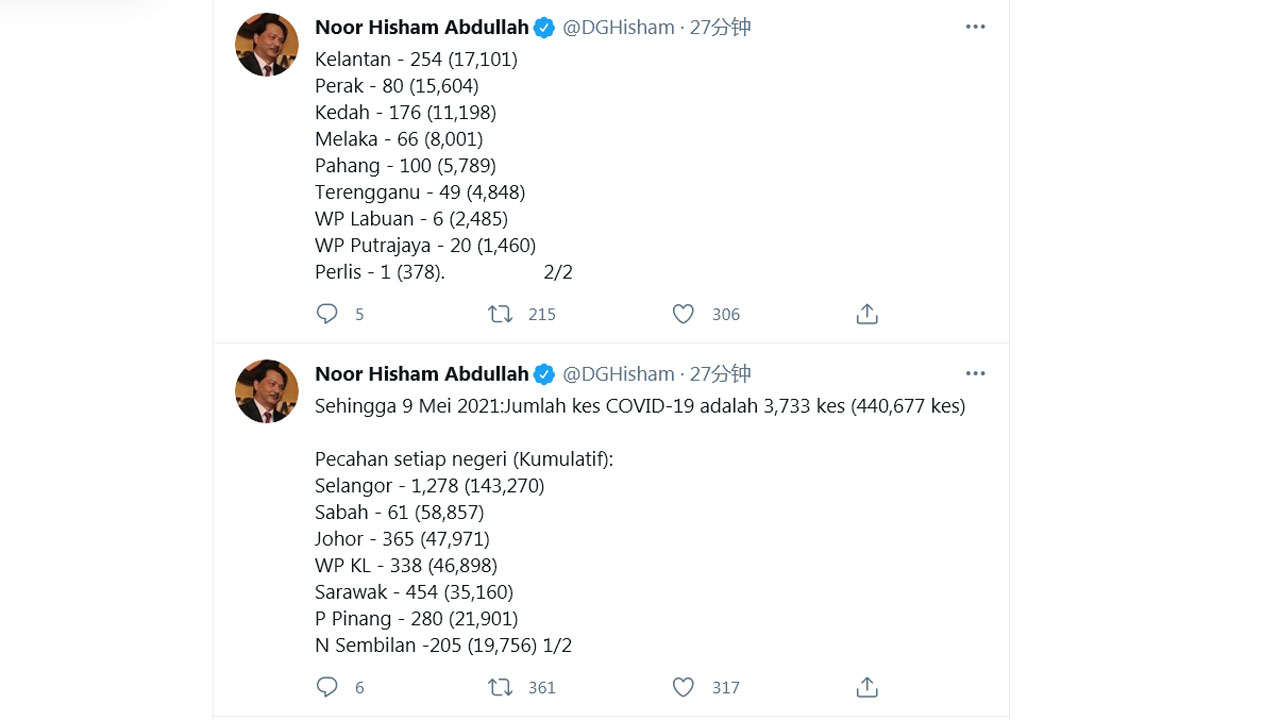Share the second tweet ending with 1/2

(x=867, y=687)
